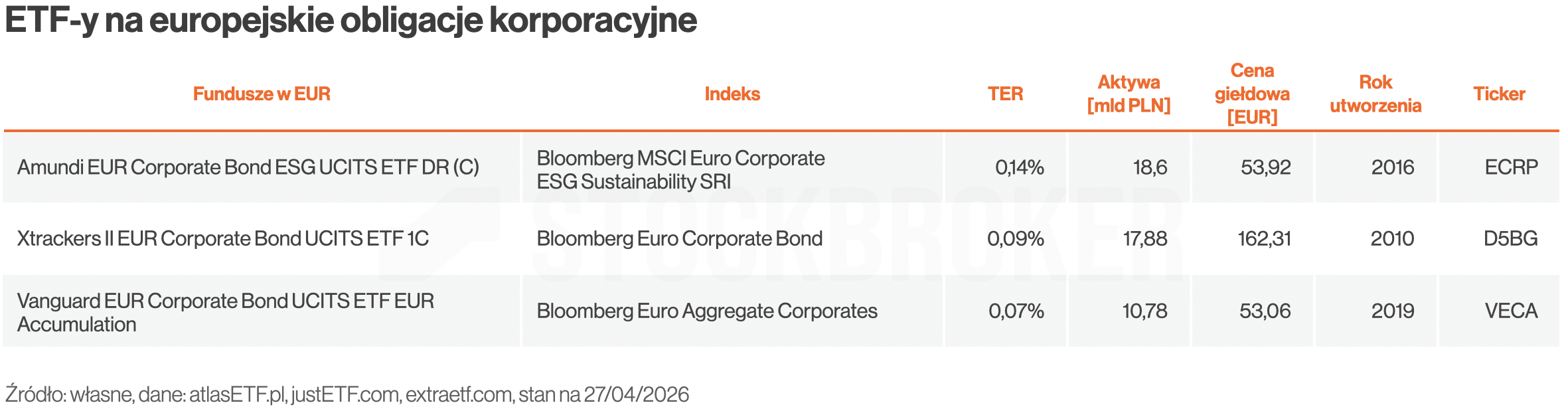Click the 0,07% TER value
1568x413 pixels.
(1016, 311)
